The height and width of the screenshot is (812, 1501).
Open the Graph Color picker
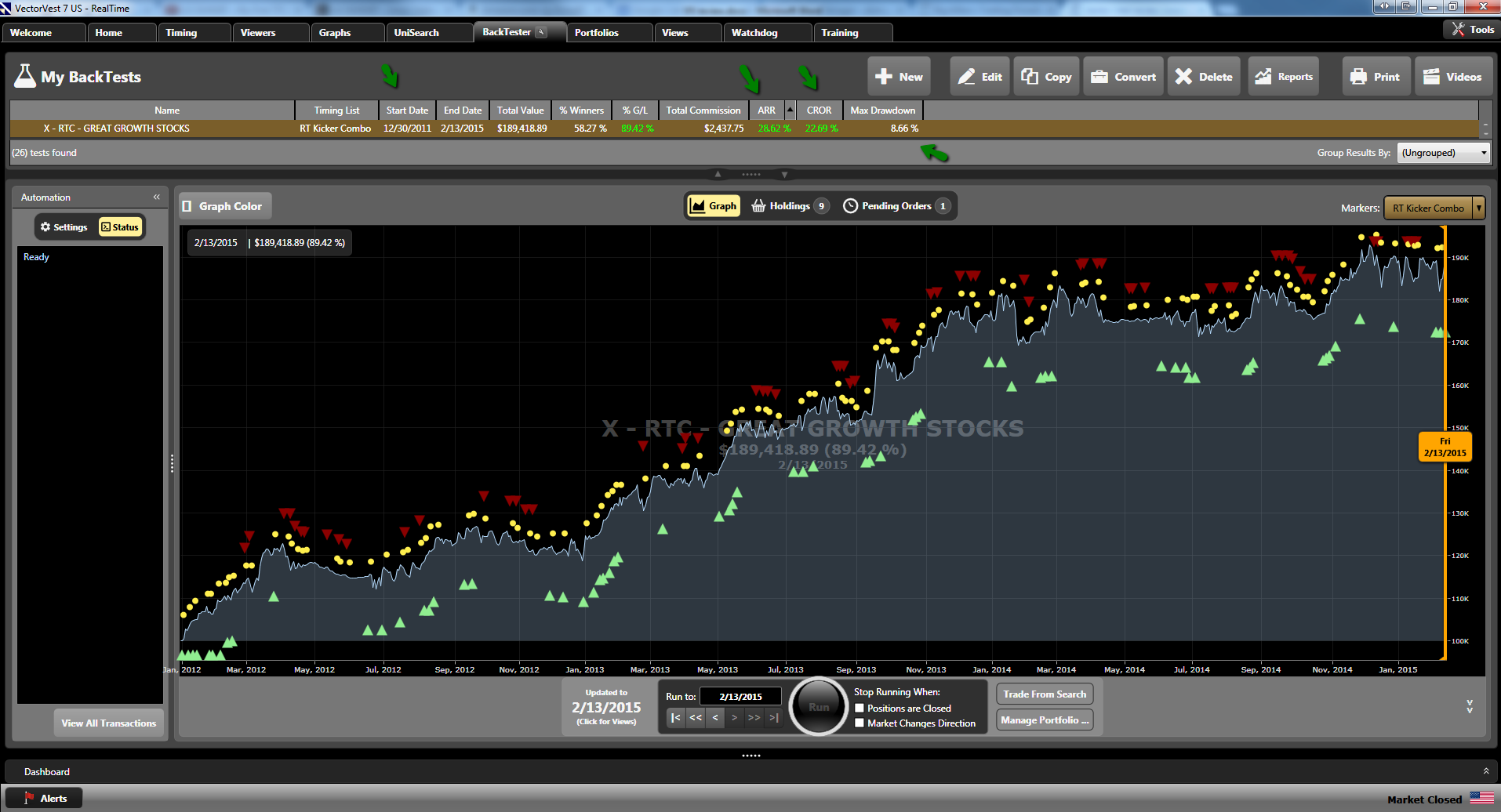coord(224,206)
